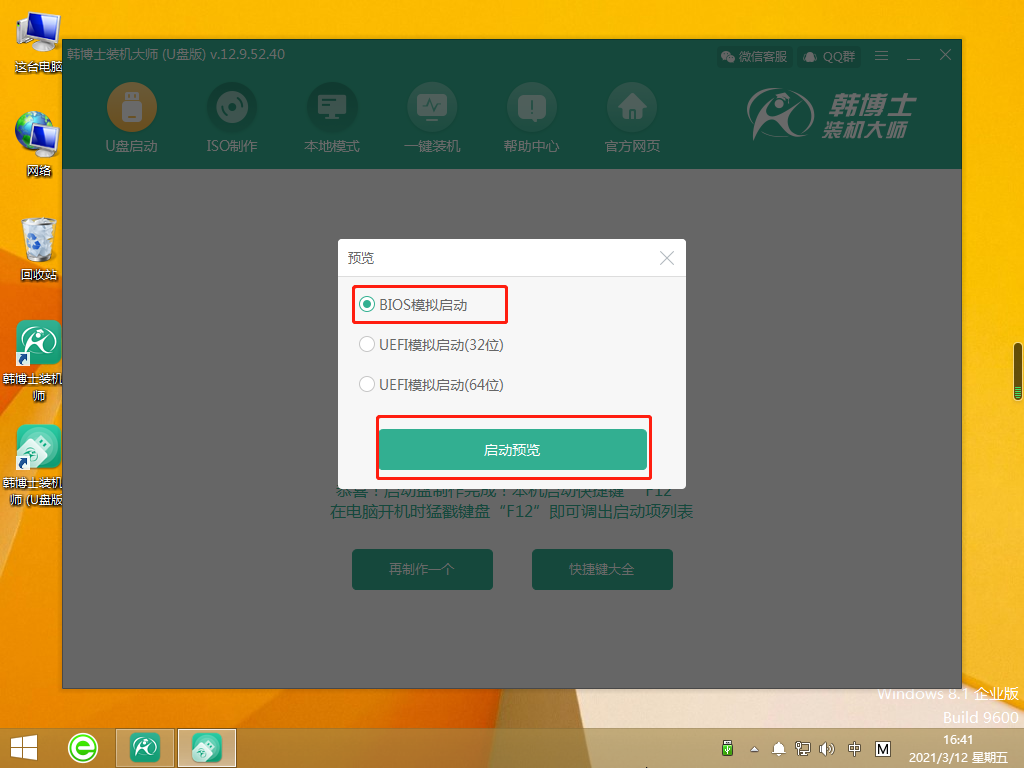Show hidden tray icons via the up arrow
Image resolution: width=1024 pixels, height=768 pixels.
point(753,747)
